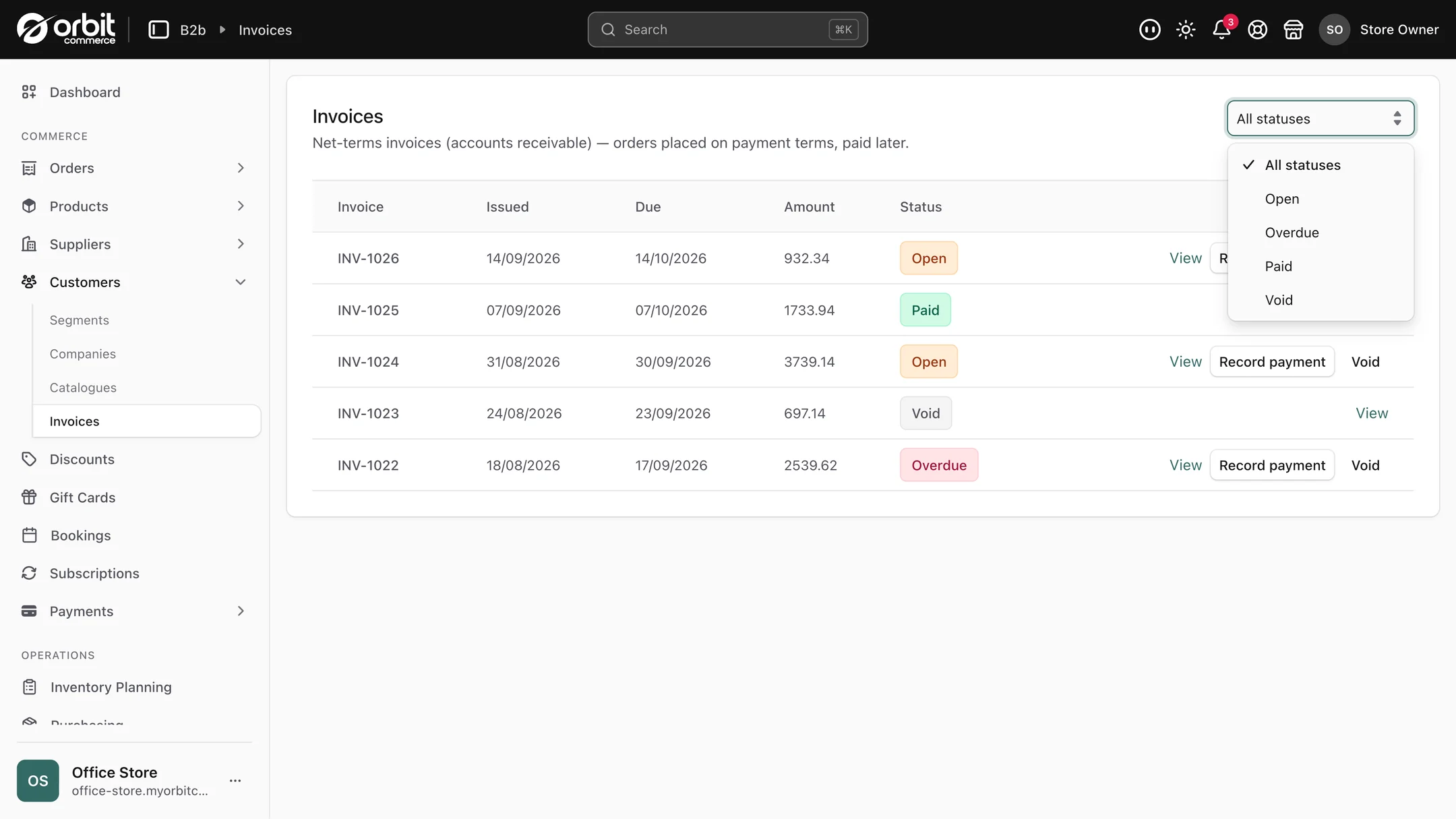Click the Gift Cards gift icon
The height and width of the screenshot is (819, 1456).
pos(29,497)
